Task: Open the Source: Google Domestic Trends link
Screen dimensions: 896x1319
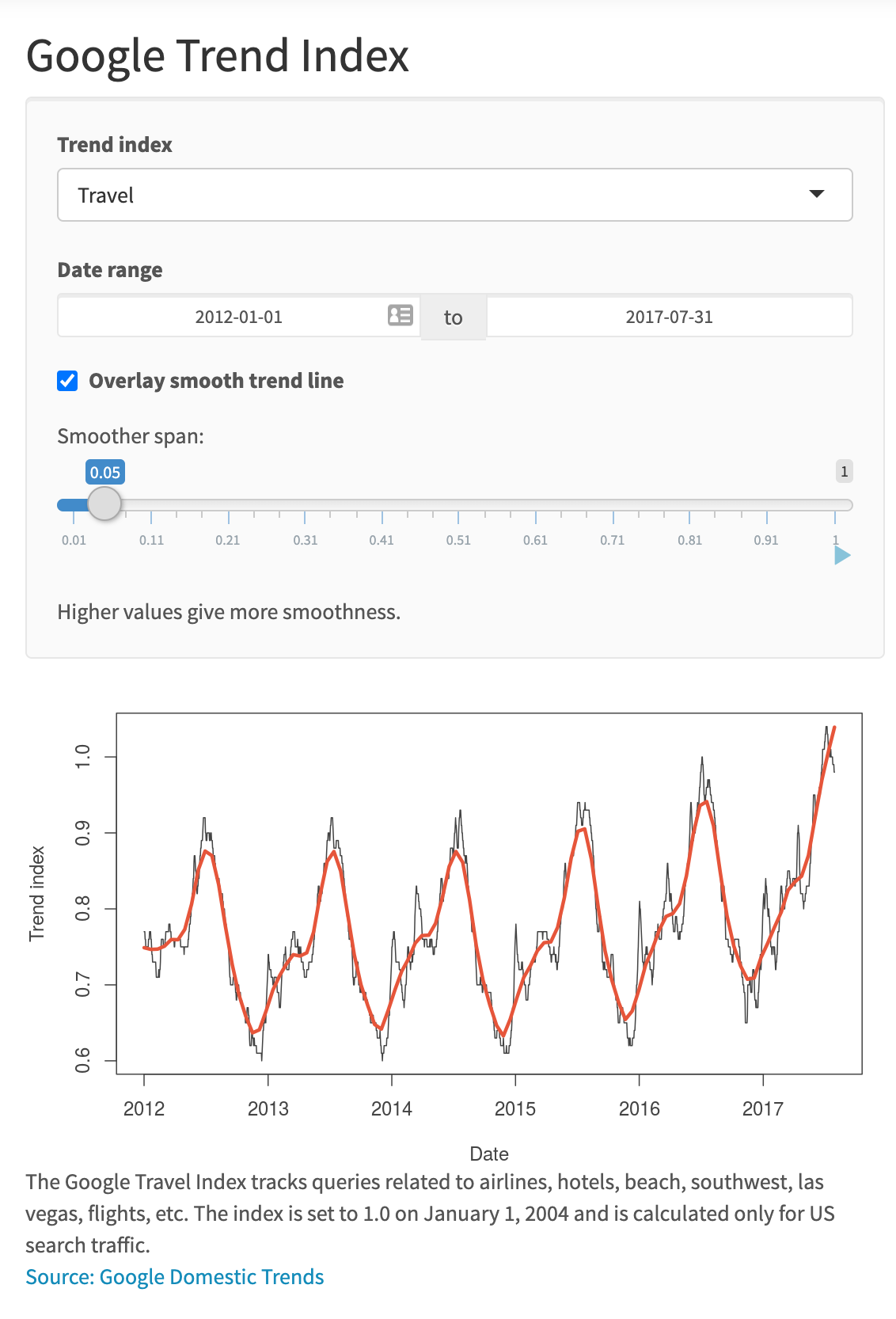Action: 175,1277
